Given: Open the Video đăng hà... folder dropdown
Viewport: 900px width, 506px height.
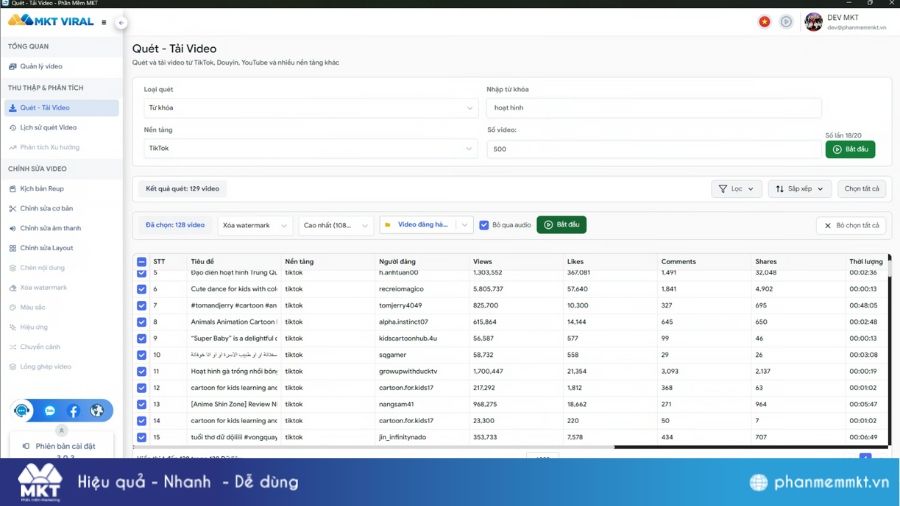Looking at the screenshot, I should tap(426, 225).
